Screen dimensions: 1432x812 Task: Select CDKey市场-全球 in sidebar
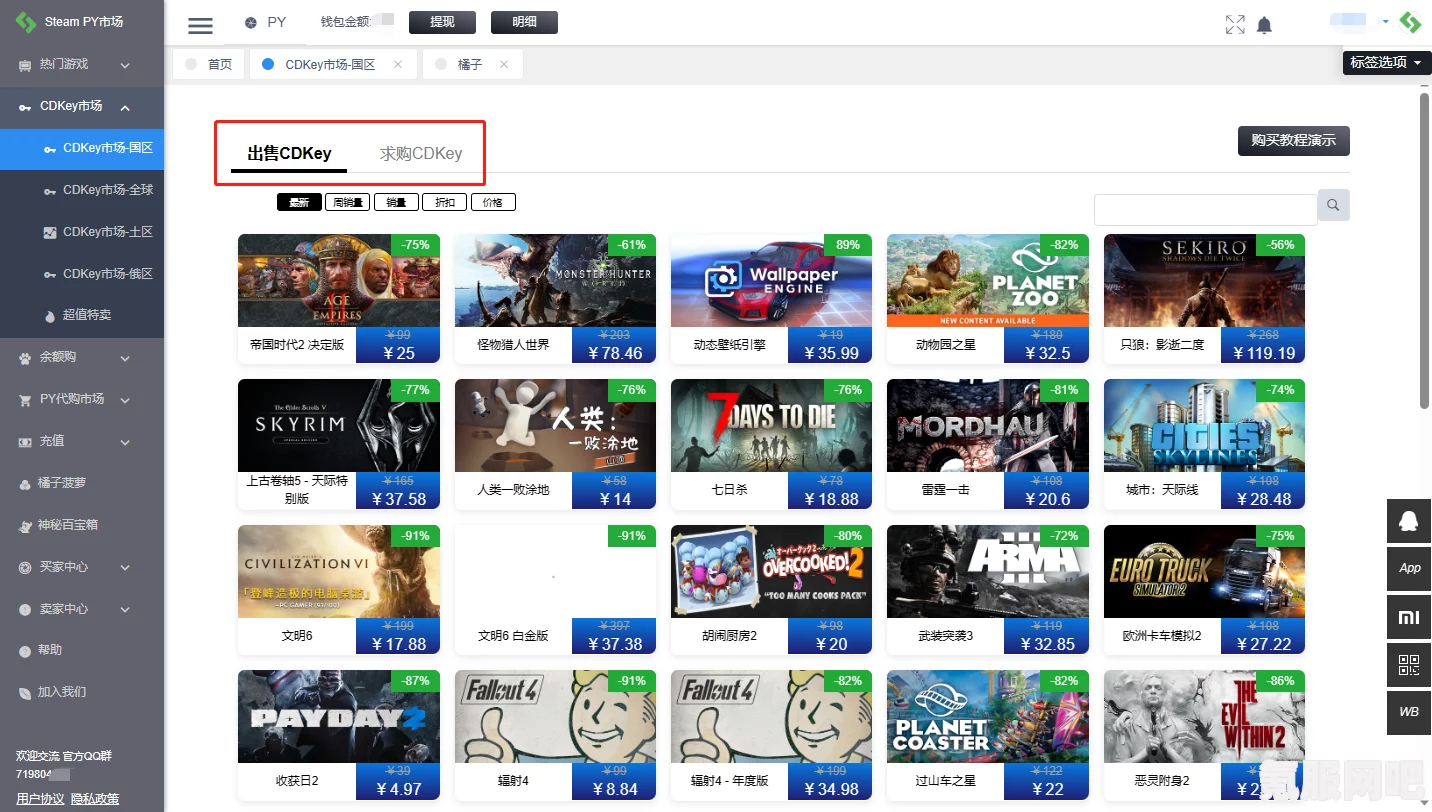pyautogui.click(x=82, y=190)
